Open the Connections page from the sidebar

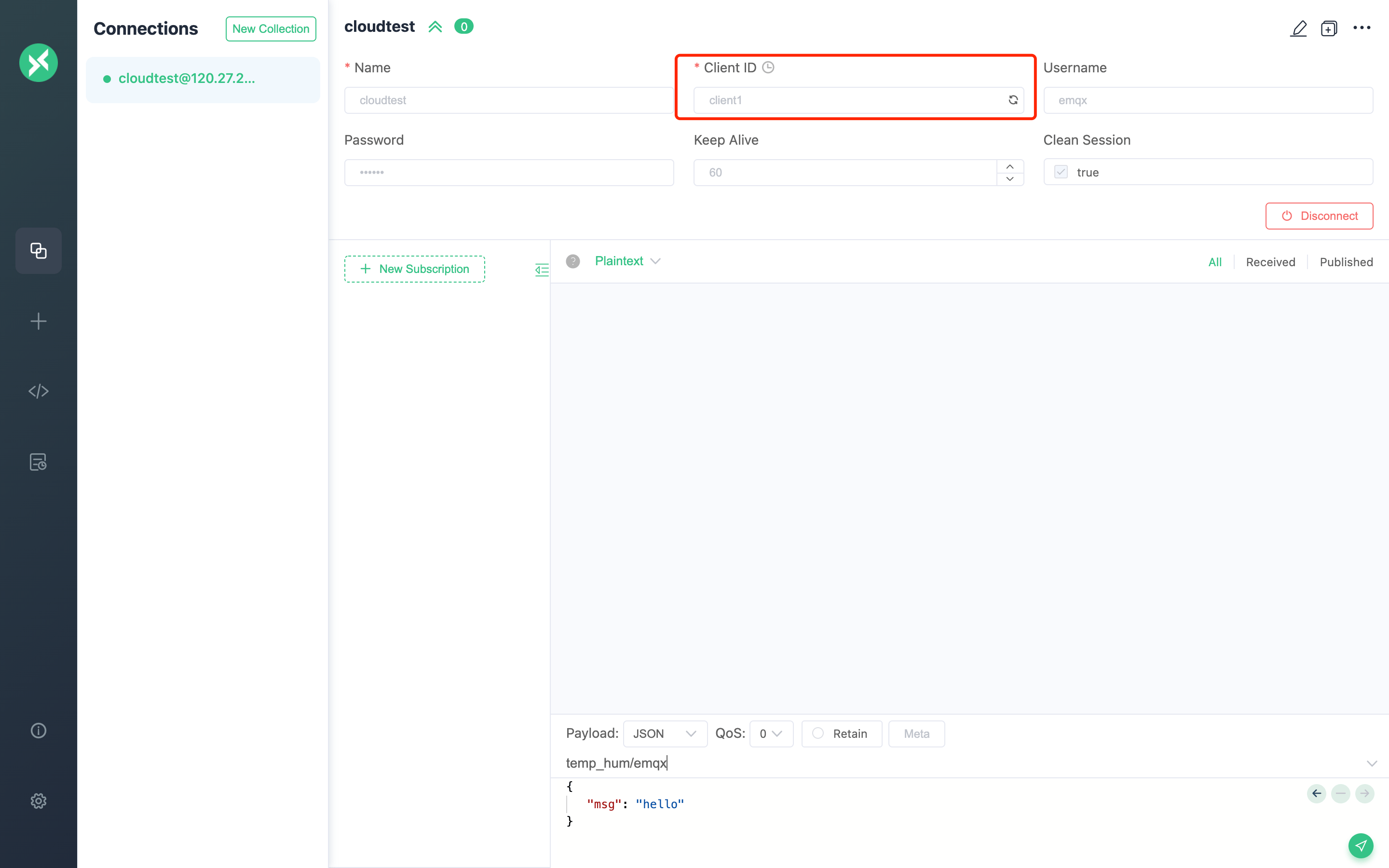[39, 250]
